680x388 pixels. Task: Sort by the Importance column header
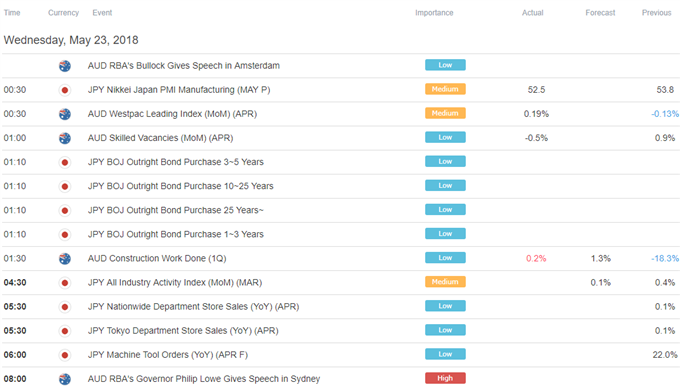(434, 13)
